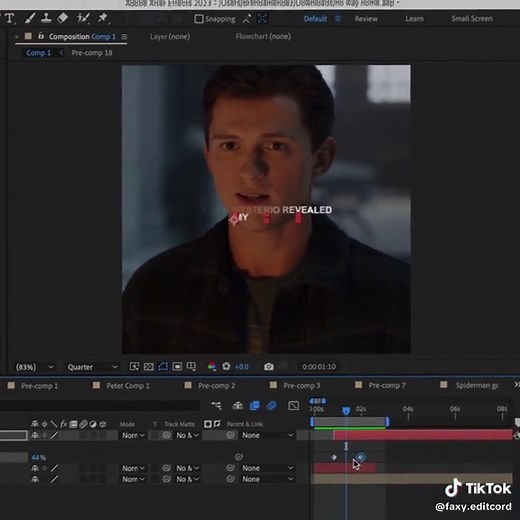Click the fx column header icon
Image resolution: width=520 pixels, height=520 pixels.
coord(63,424)
